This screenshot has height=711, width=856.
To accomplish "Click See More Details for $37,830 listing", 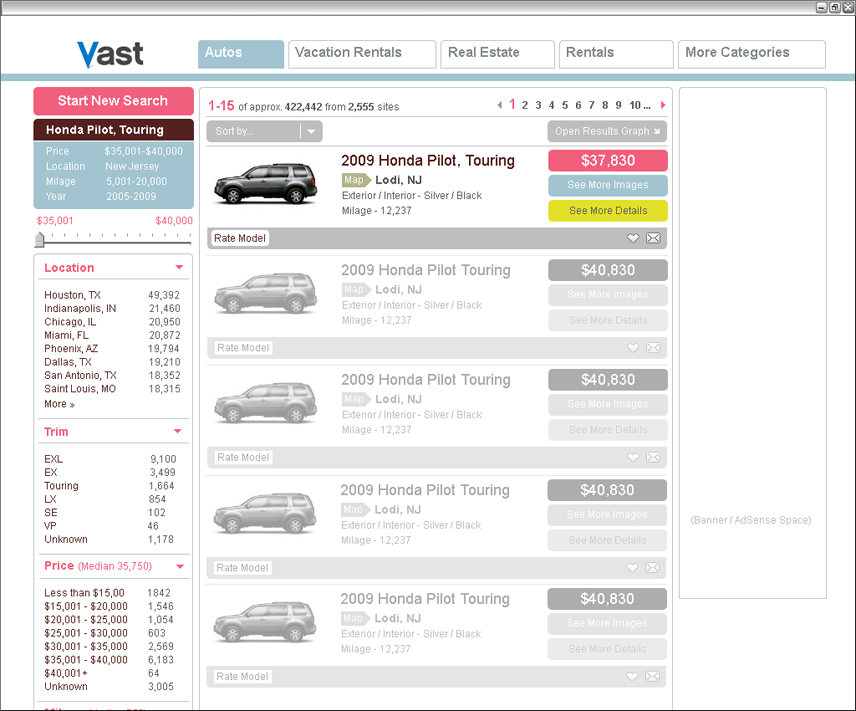I will (608, 211).
